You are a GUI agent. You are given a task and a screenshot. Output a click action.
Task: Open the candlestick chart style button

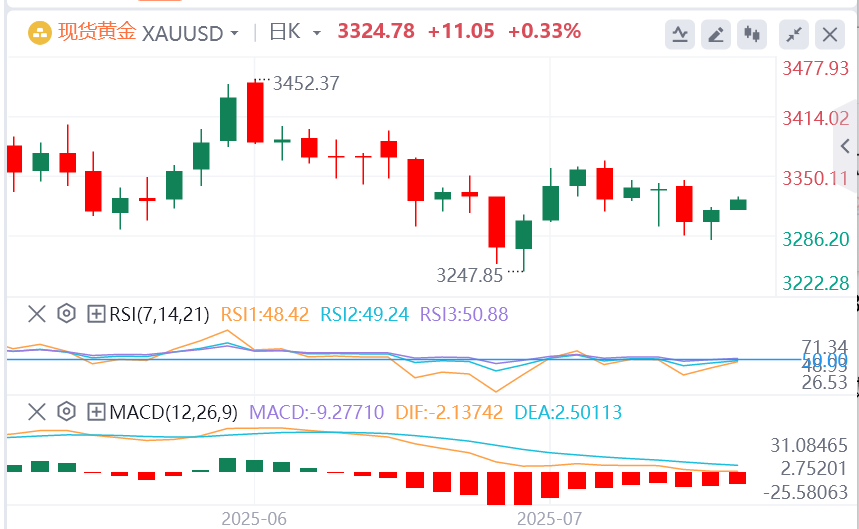[x=752, y=35]
